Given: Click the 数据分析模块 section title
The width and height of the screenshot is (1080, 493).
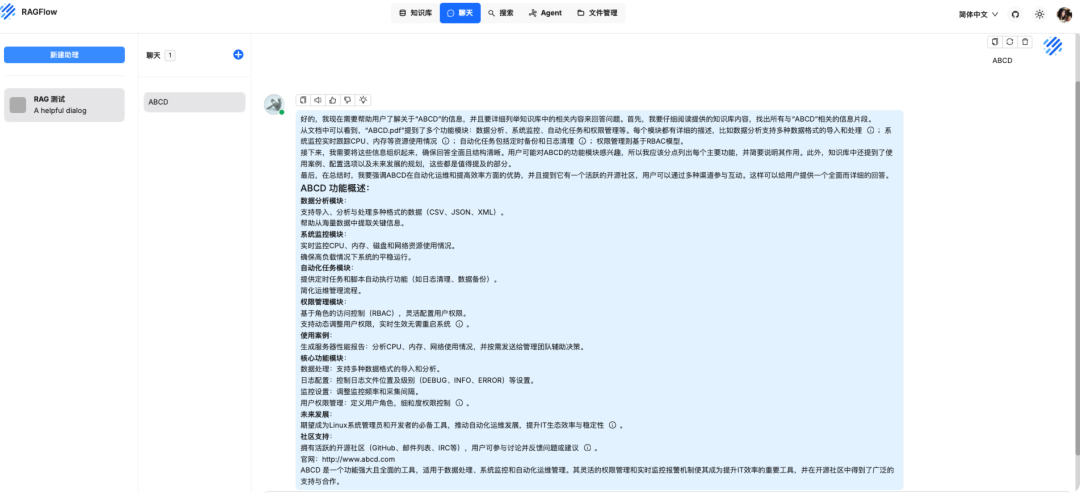Looking at the screenshot, I should 324,200.
